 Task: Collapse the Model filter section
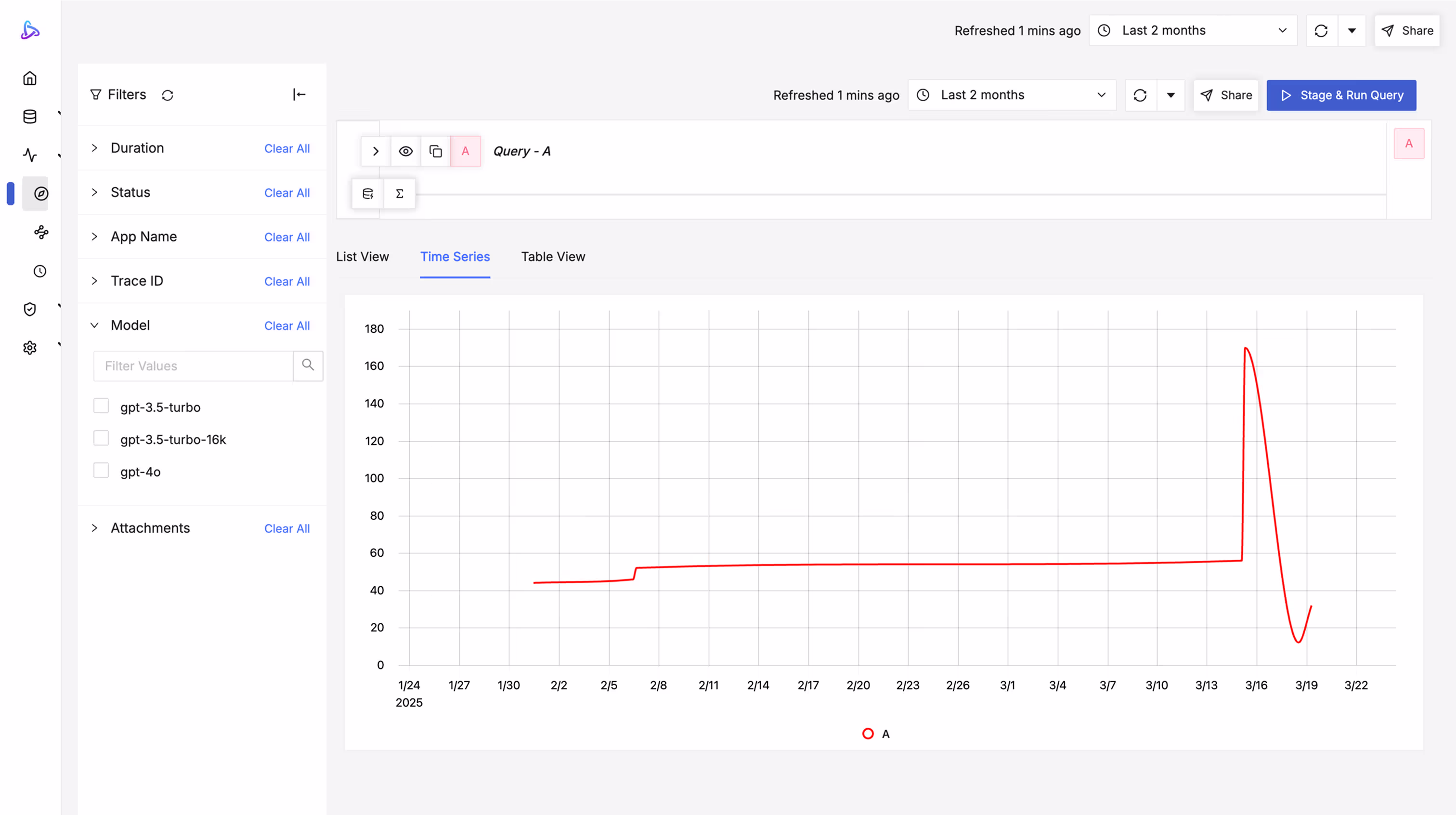94,325
